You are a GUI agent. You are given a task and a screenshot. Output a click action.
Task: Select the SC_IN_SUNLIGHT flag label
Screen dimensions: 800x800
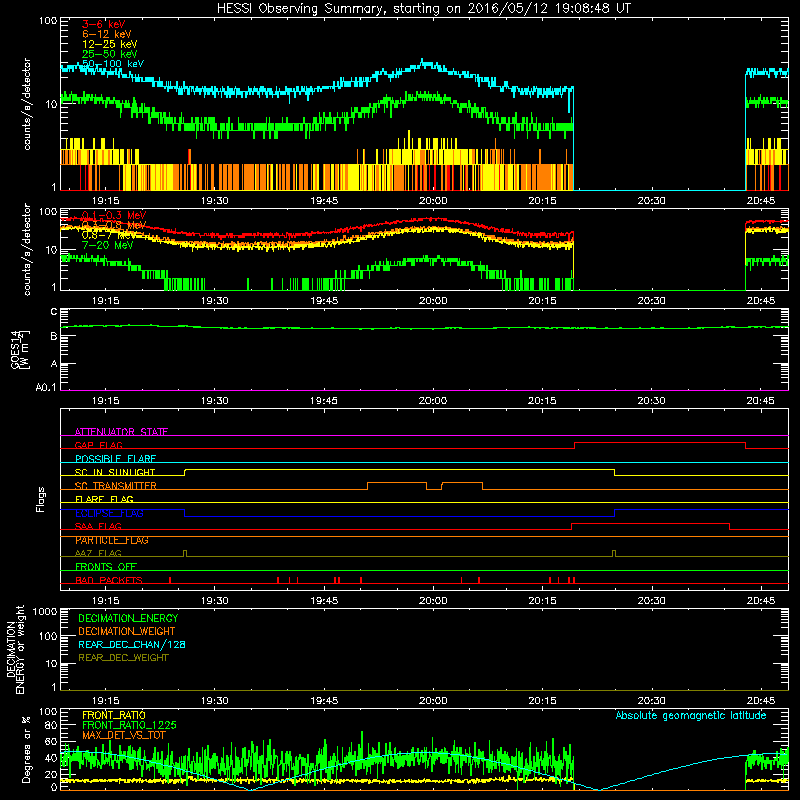point(115,472)
